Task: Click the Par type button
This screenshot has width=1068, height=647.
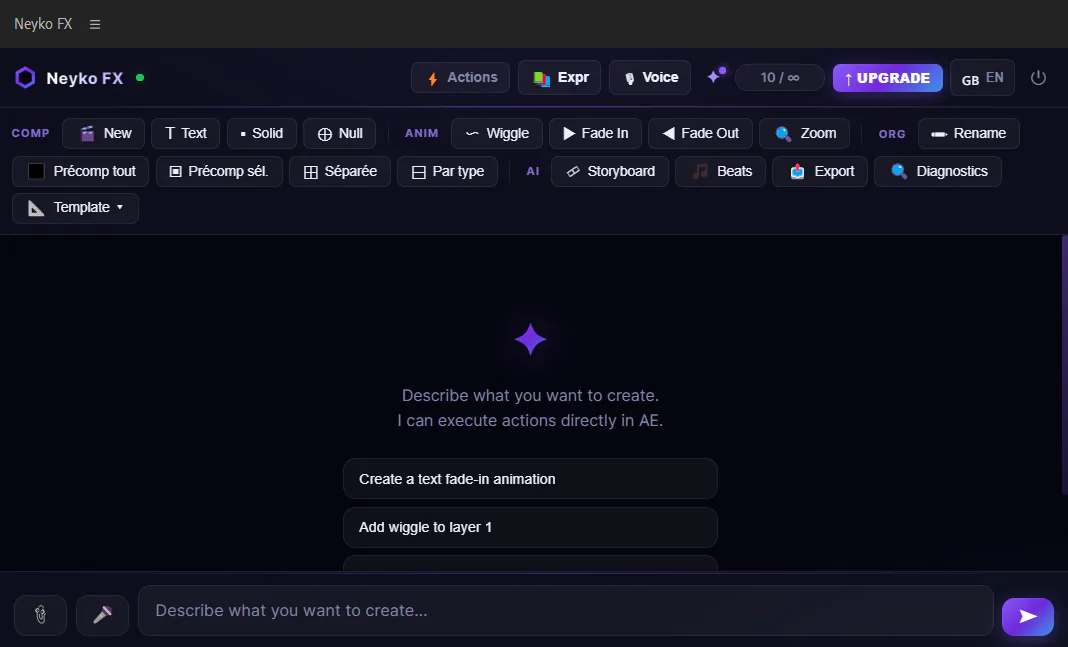Action: (x=447, y=172)
